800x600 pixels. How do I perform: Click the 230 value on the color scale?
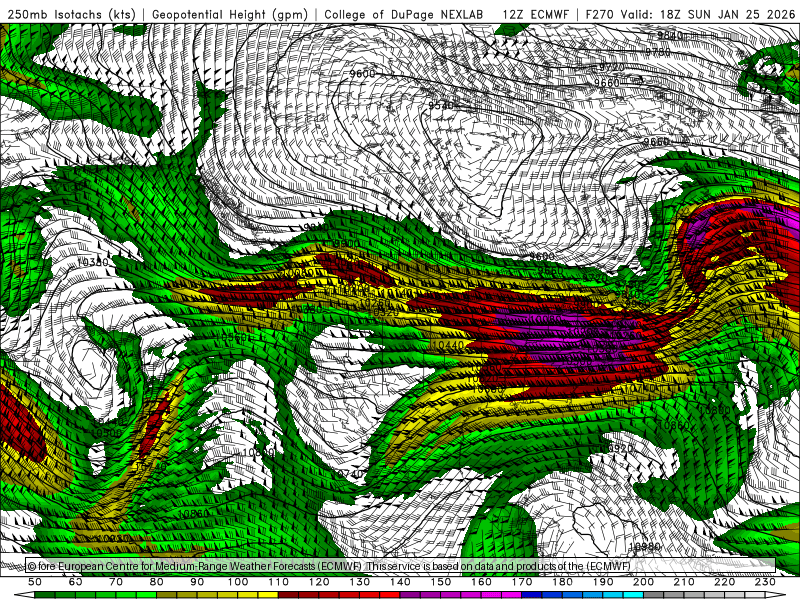point(765,582)
